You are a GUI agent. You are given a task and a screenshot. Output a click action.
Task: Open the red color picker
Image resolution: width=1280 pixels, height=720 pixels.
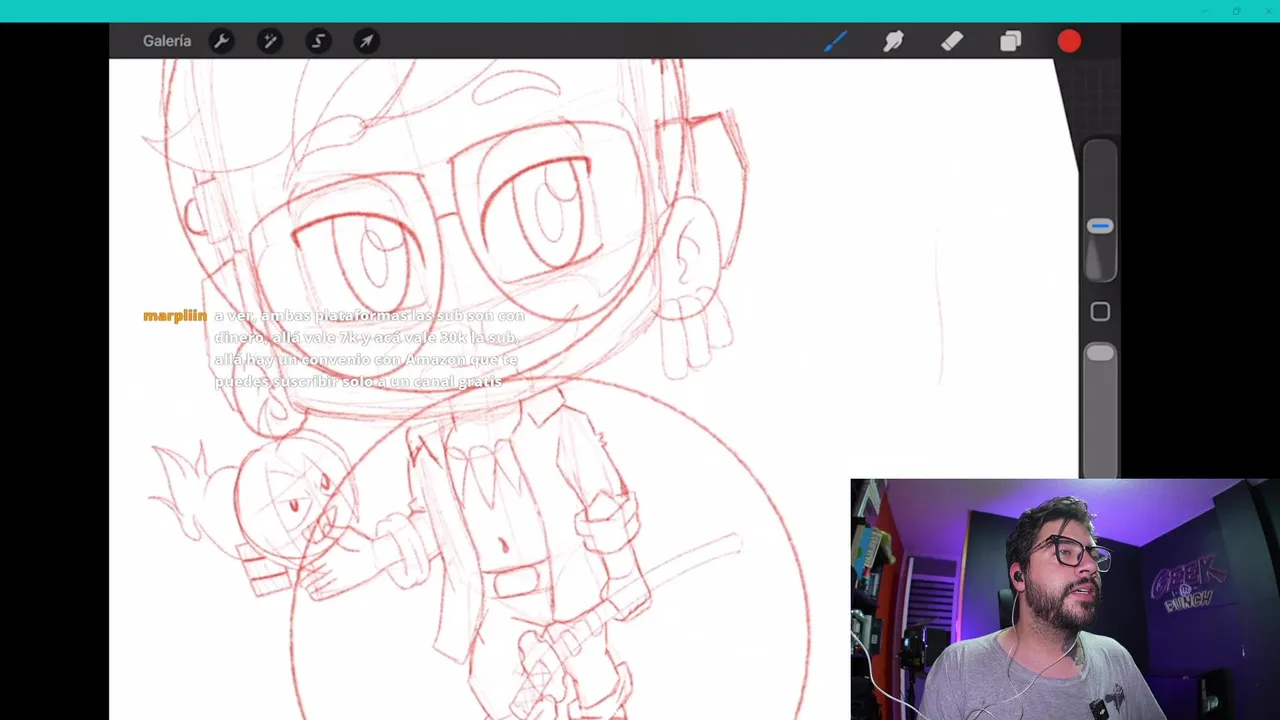(1069, 41)
